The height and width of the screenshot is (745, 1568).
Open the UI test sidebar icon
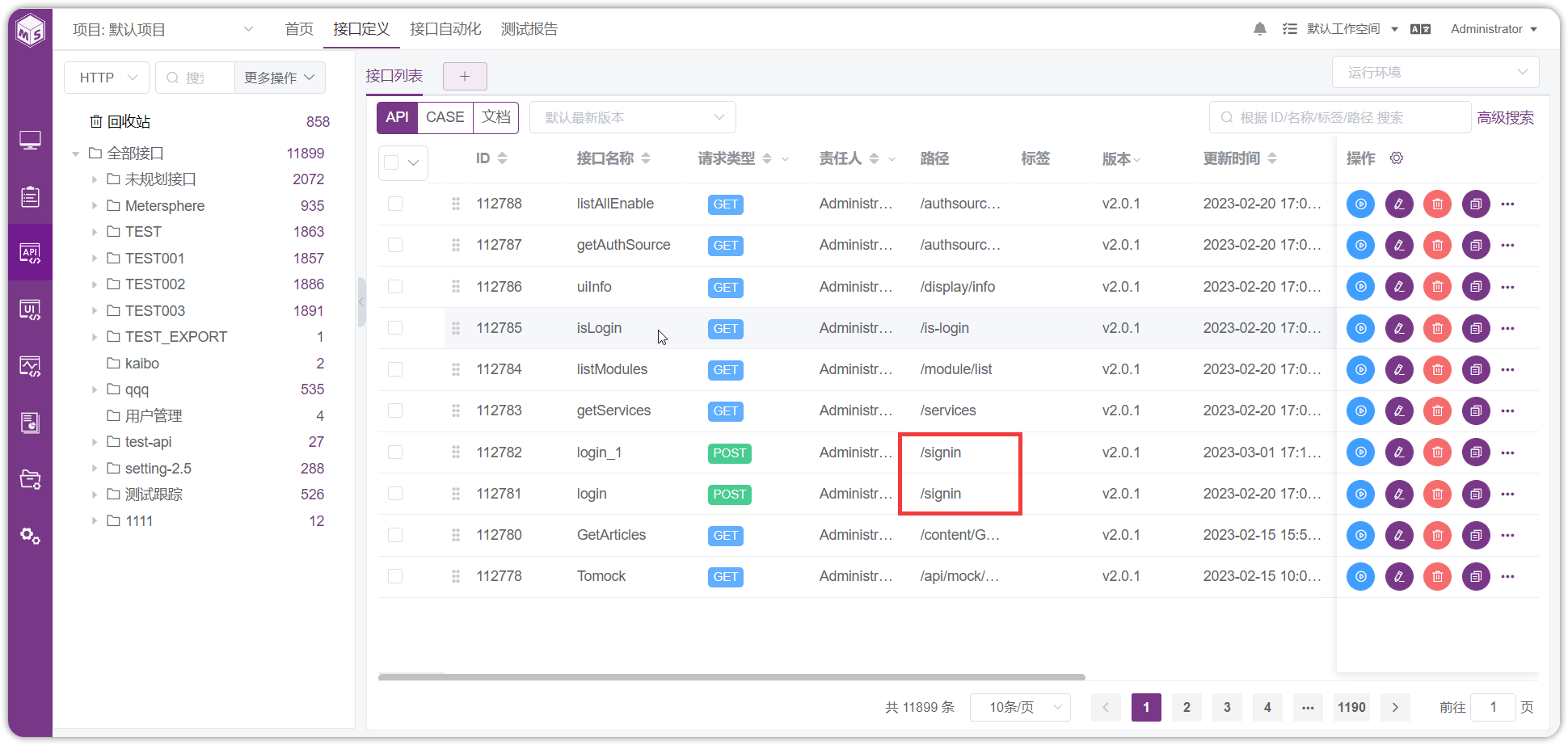click(30, 309)
